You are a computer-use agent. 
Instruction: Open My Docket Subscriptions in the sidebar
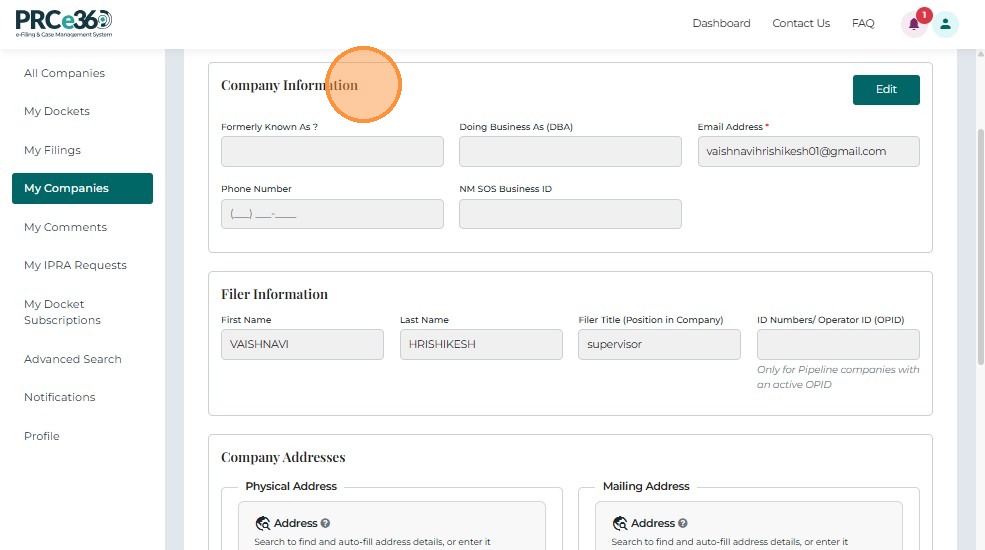click(x=62, y=312)
